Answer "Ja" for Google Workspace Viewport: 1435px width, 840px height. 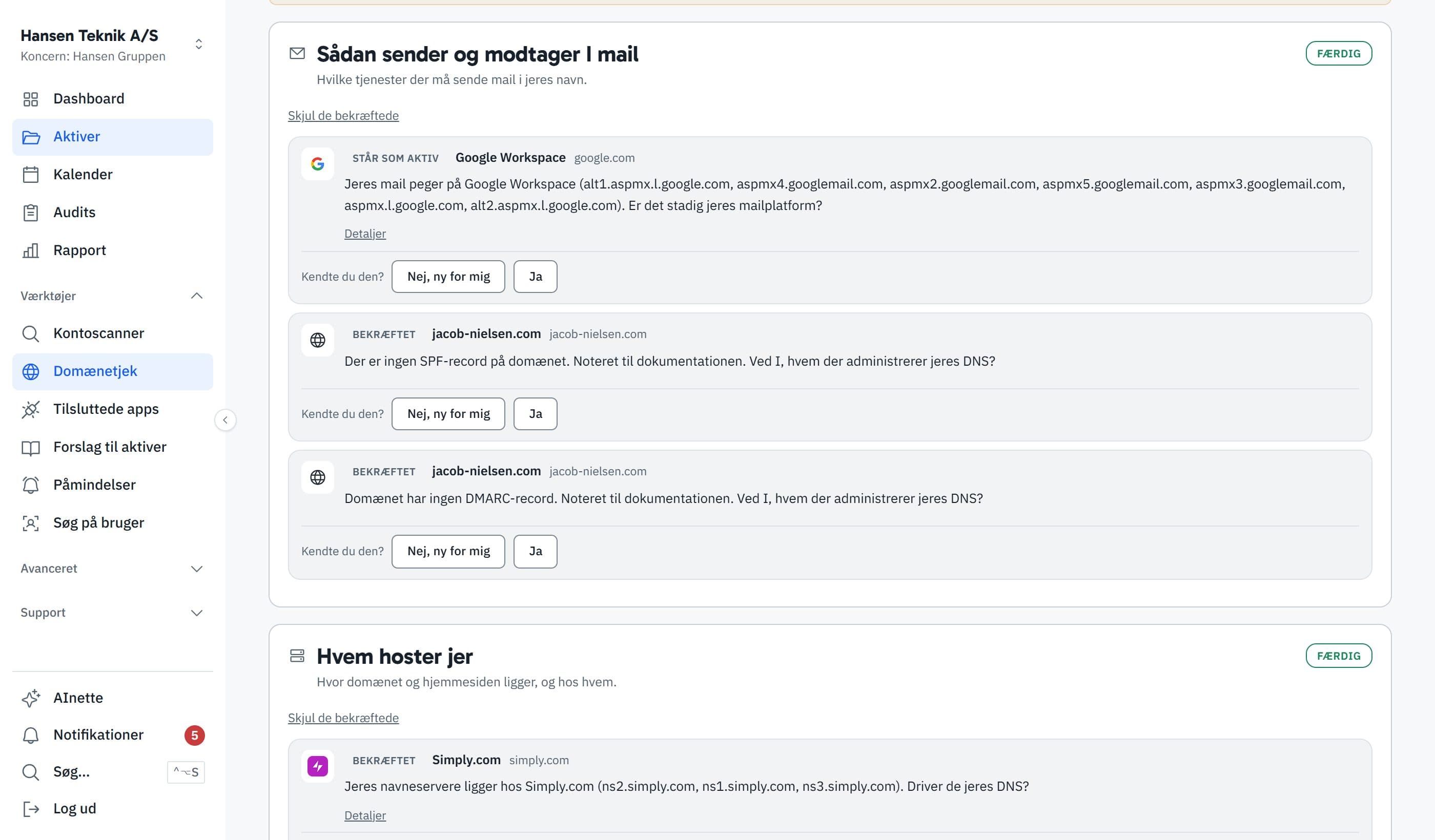pos(535,277)
